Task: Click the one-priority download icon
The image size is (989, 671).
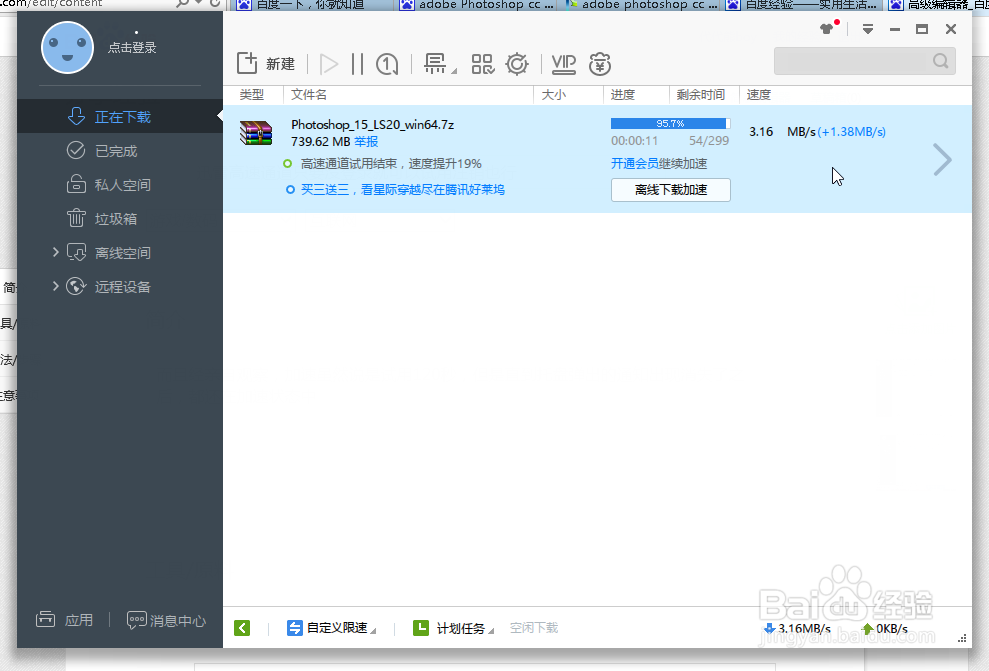Action: [386, 63]
